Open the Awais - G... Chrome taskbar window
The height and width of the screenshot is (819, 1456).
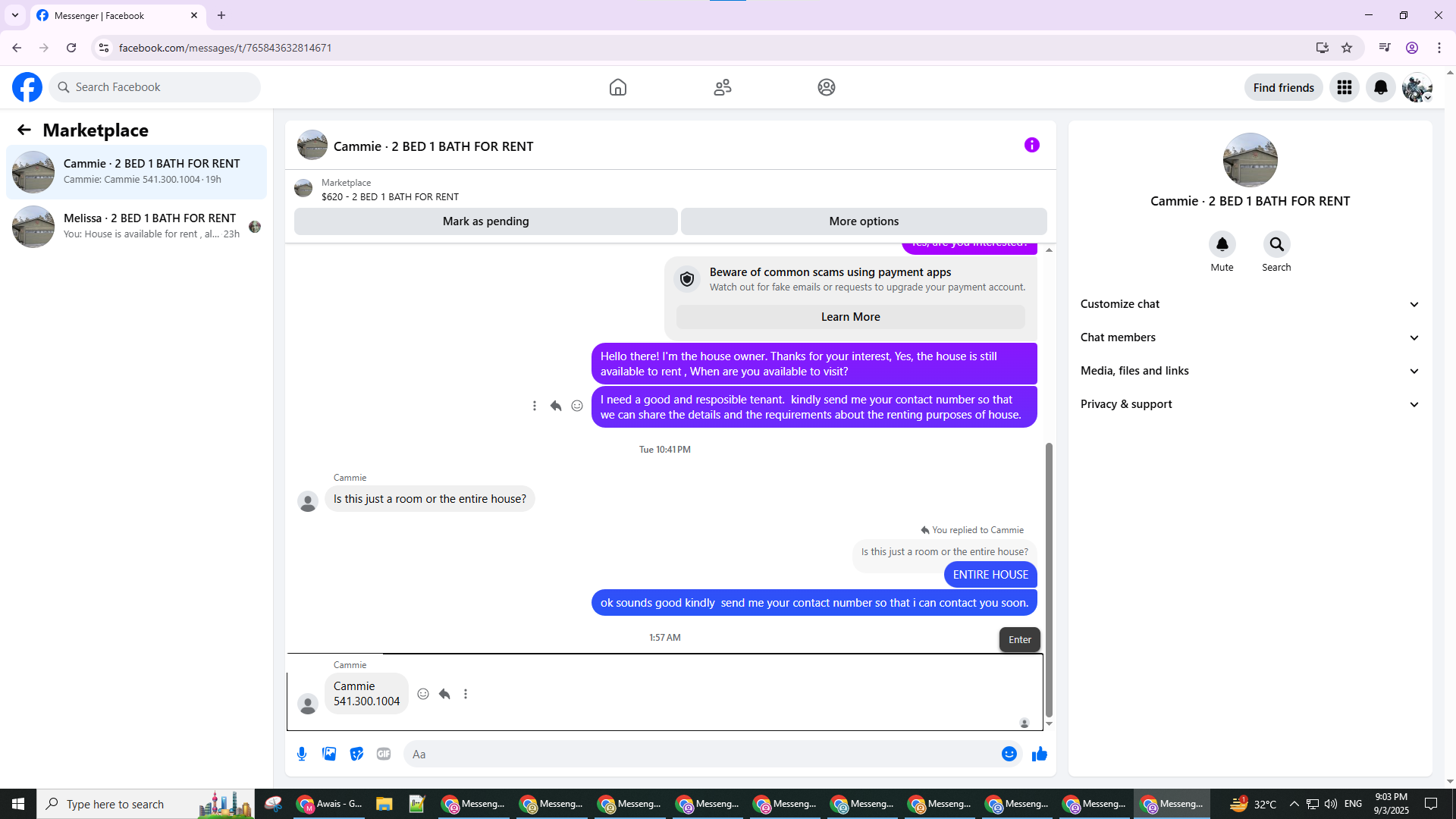point(329,804)
